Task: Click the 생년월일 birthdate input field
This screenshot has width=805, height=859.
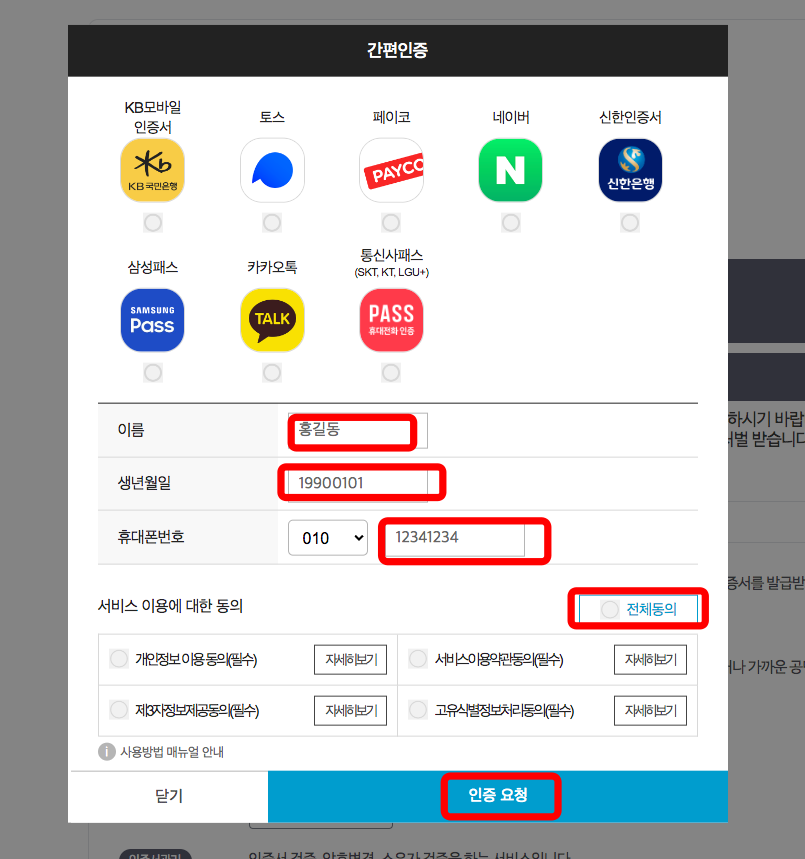Action: point(358,483)
